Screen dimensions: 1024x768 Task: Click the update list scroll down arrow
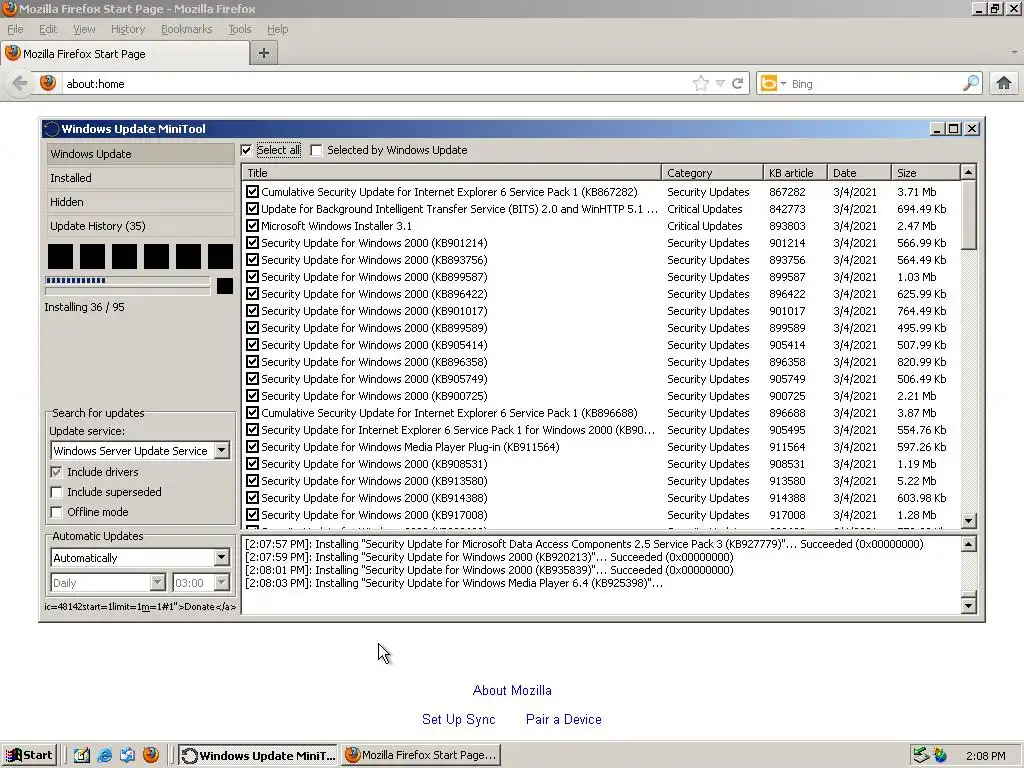[968, 520]
